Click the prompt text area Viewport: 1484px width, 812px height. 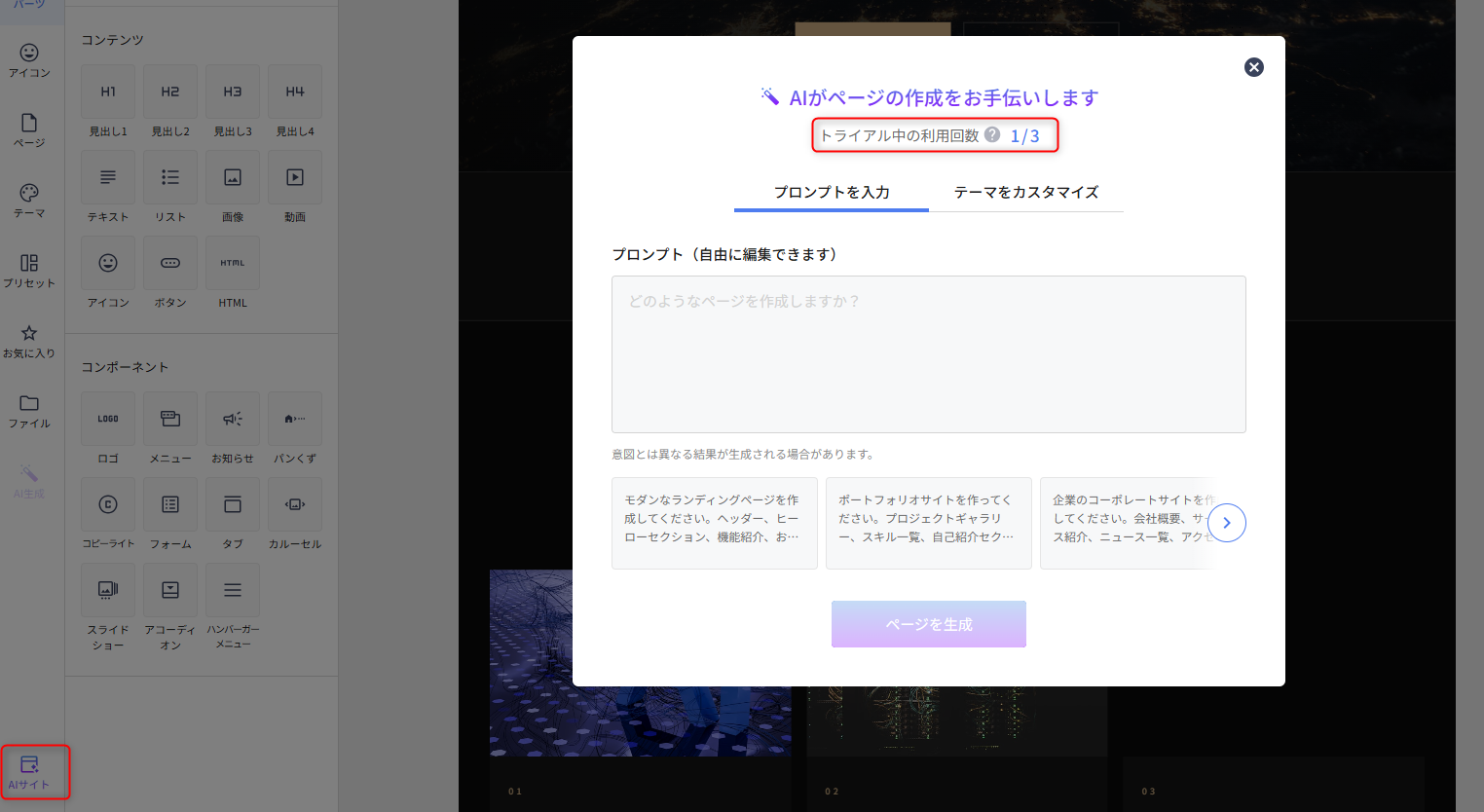[x=928, y=354]
